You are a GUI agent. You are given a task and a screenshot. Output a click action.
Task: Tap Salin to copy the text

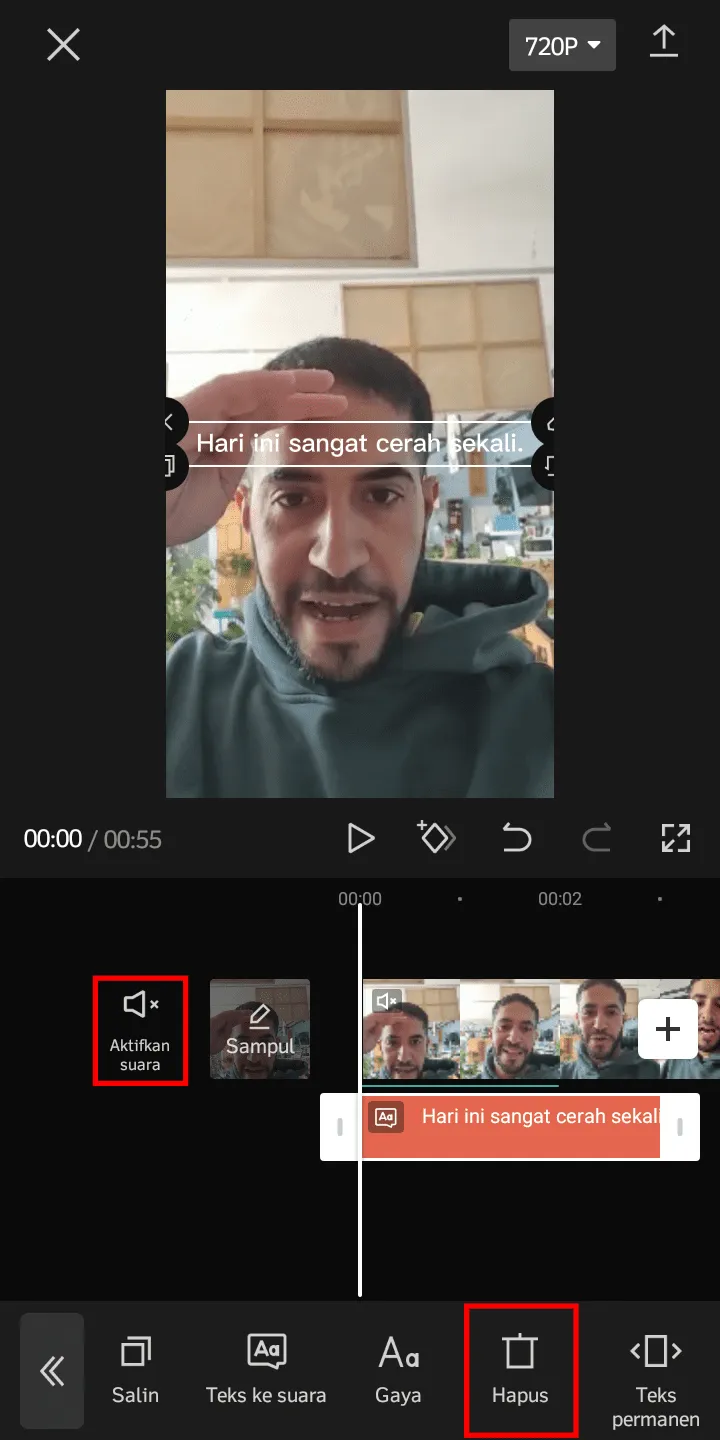[135, 1370]
